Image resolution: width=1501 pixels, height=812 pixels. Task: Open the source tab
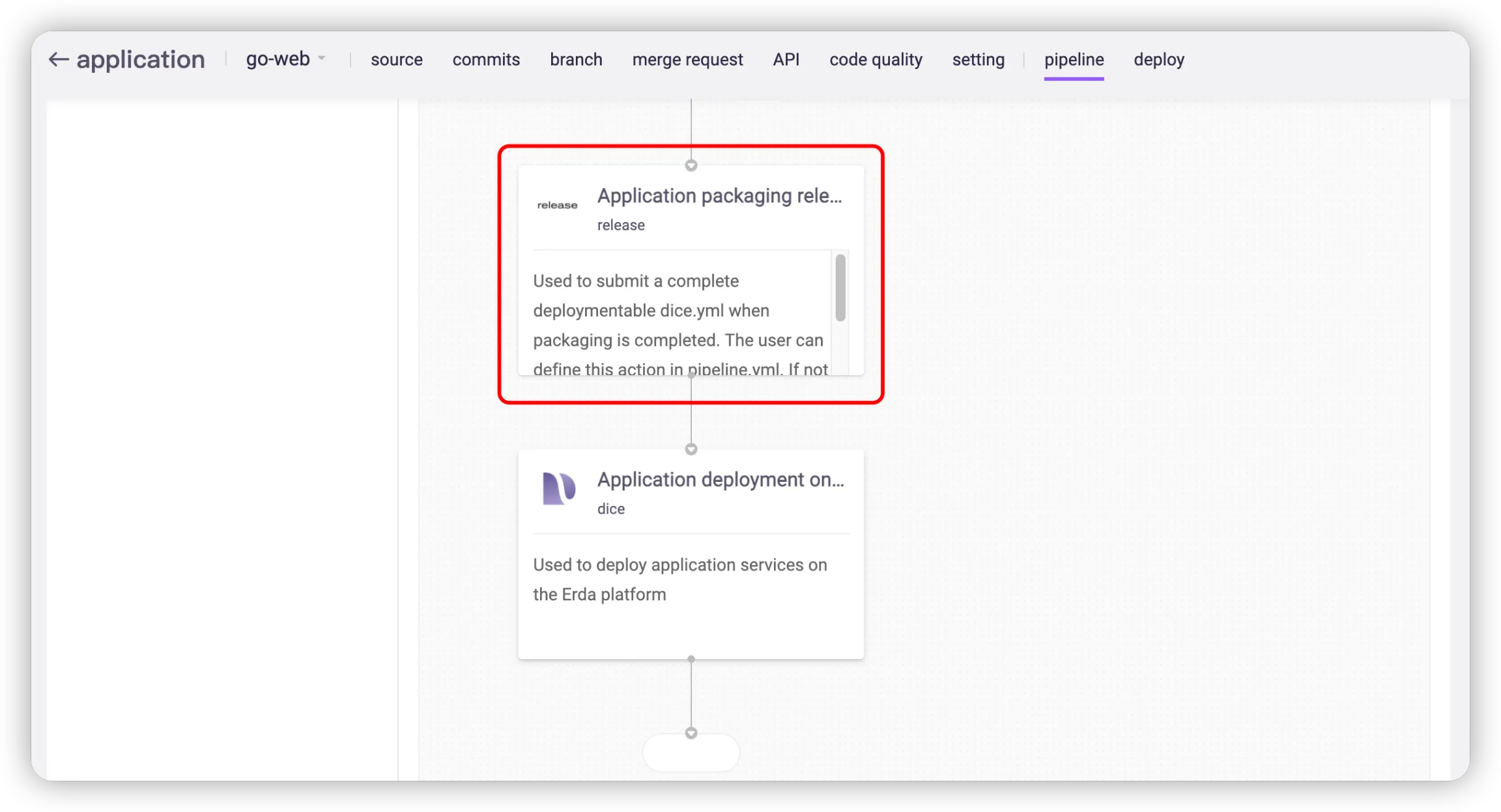click(396, 60)
